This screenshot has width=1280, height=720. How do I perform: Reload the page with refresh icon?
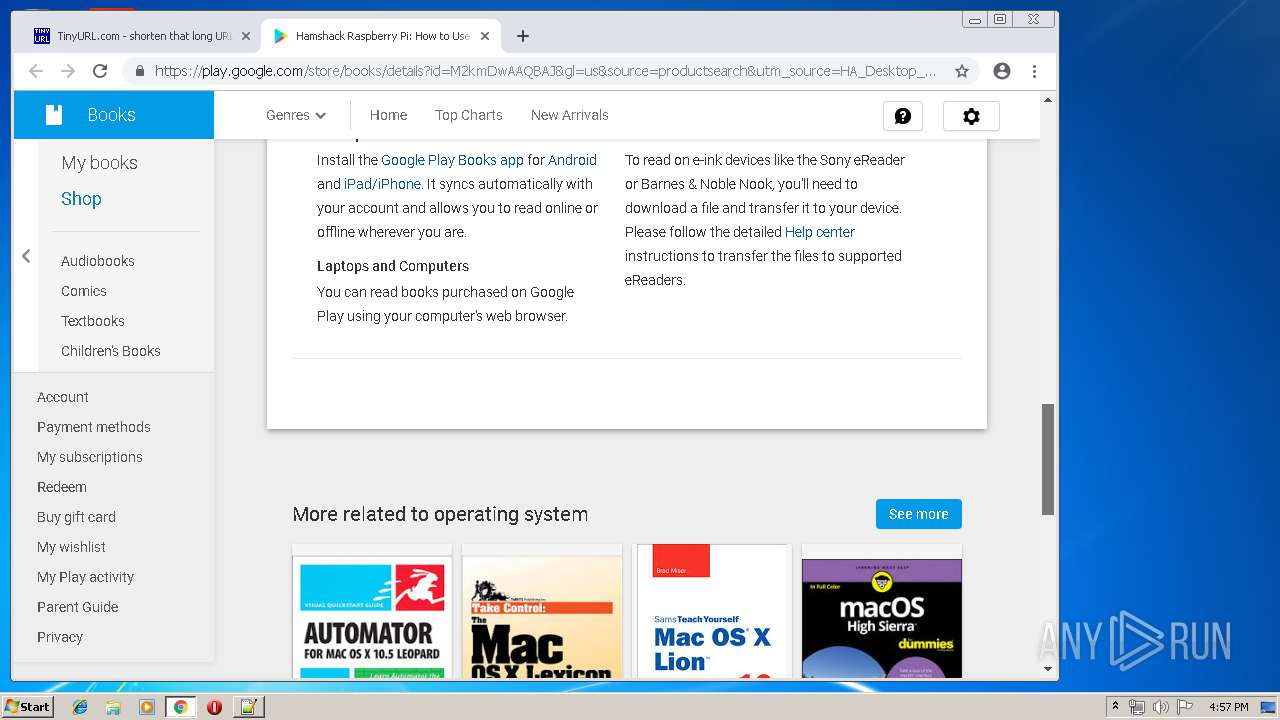click(x=100, y=71)
